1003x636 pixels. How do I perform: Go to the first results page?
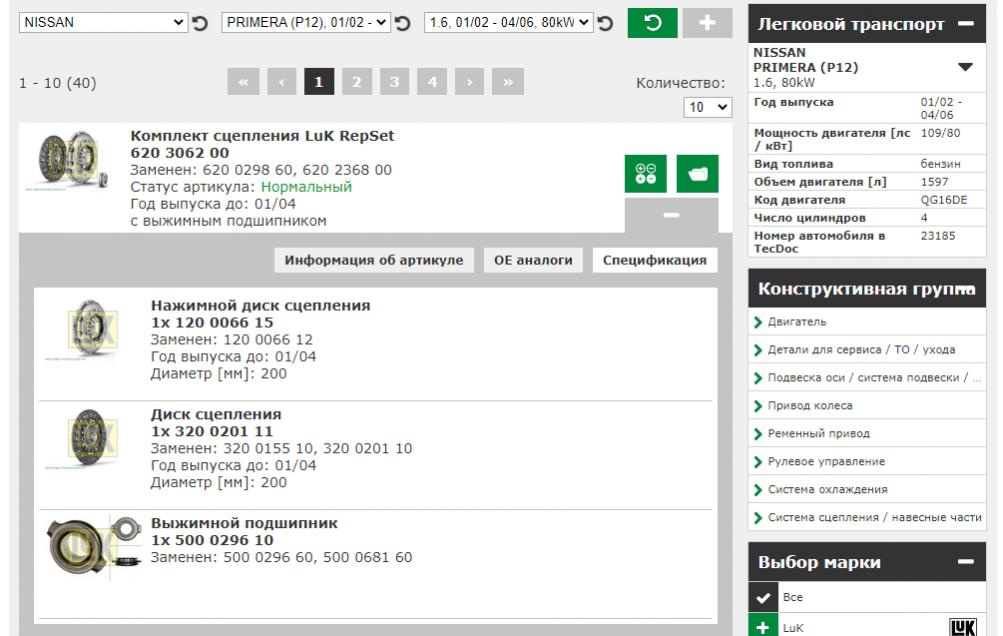point(243,82)
